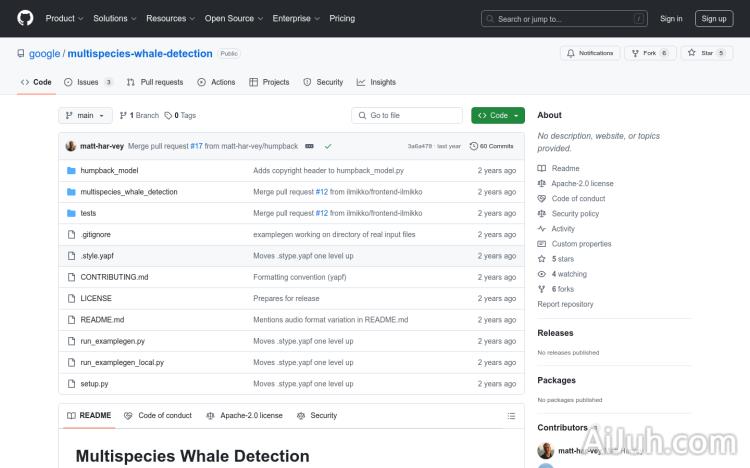Open pull request #17 link

point(197,146)
